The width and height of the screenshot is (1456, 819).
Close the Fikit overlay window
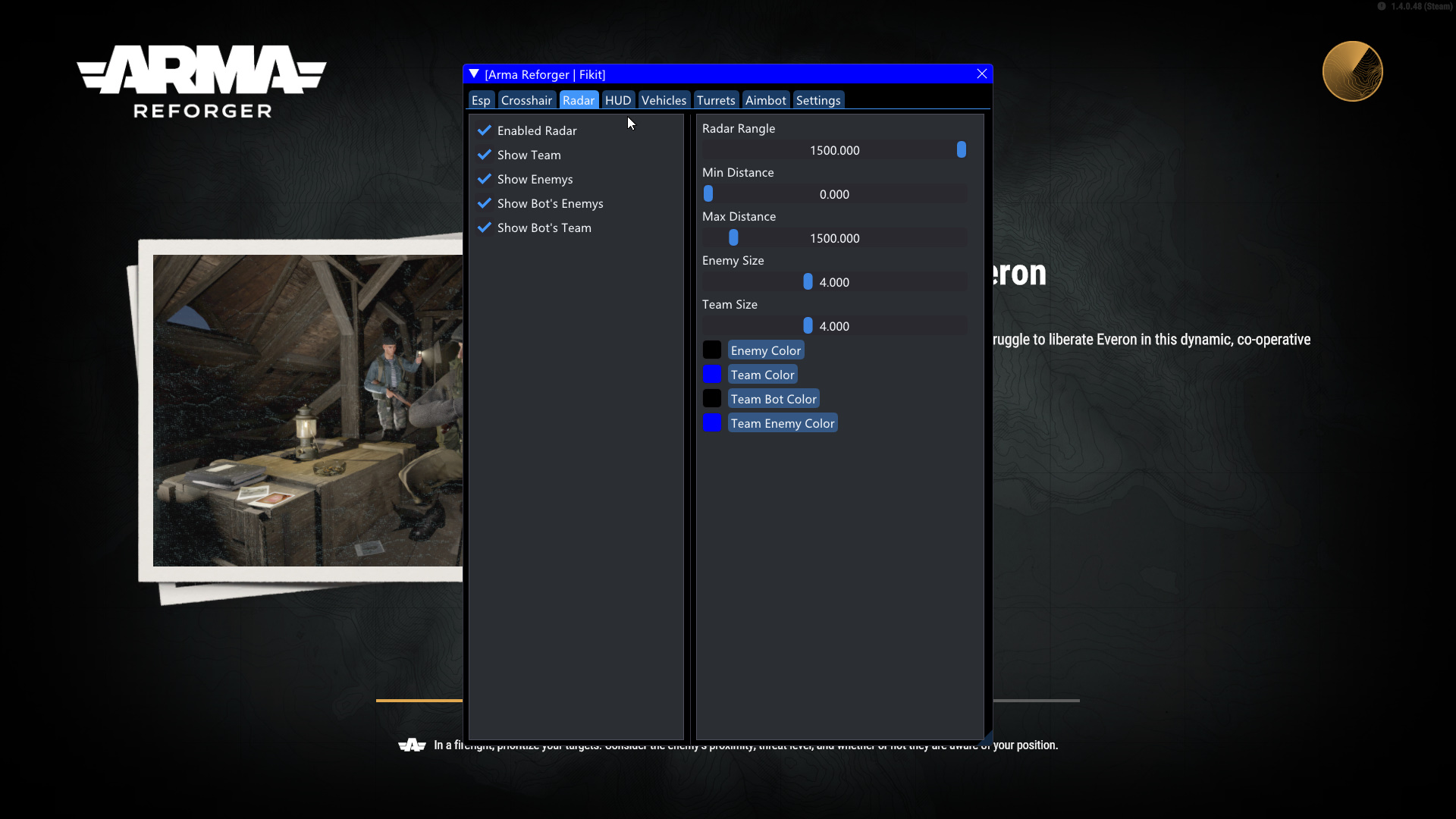tap(981, 74)
